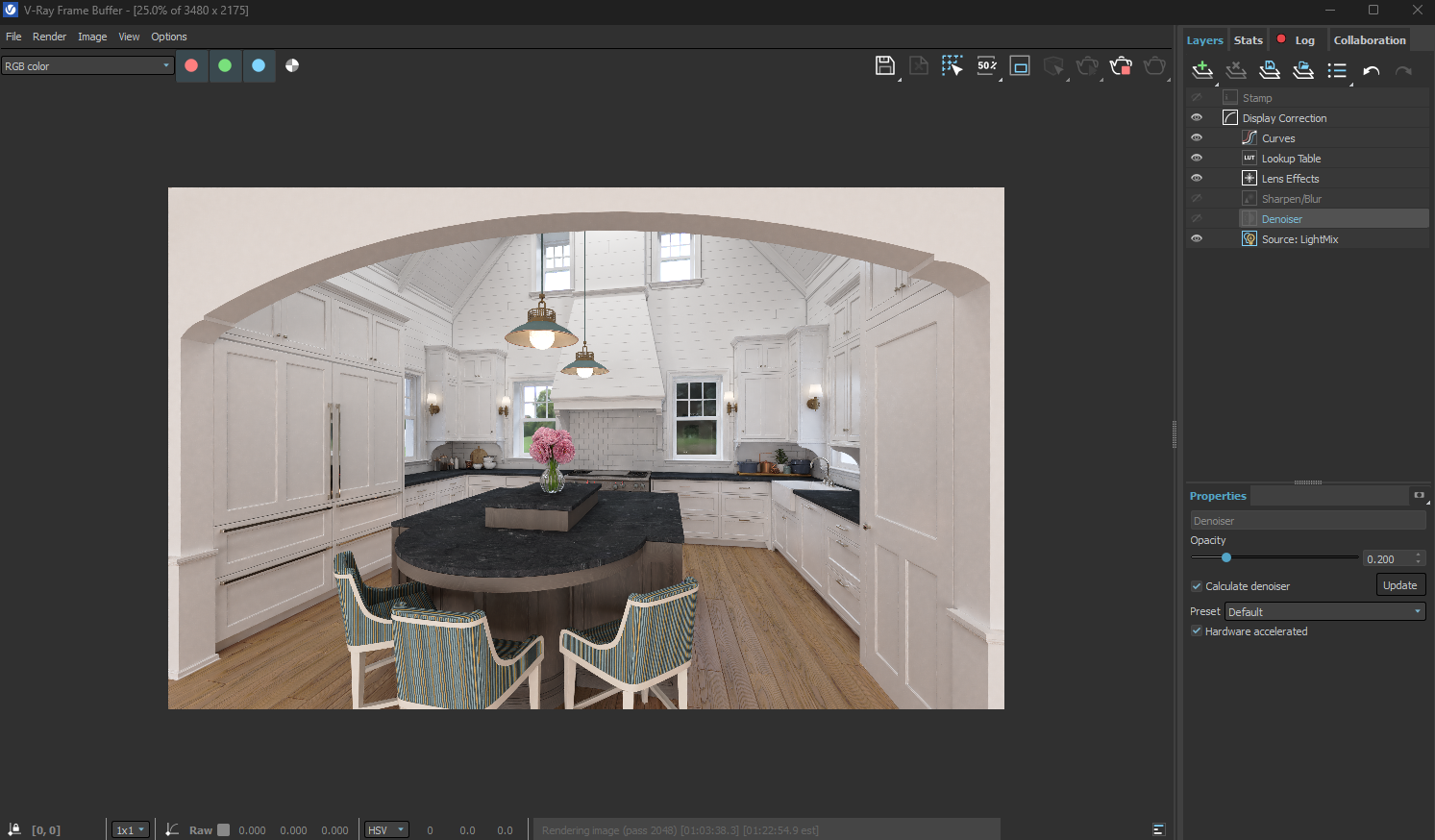Enable visibility of Stamp layer
Image resolution: width=1435 pixels, height=840 pixels.
pos(1197,98)
